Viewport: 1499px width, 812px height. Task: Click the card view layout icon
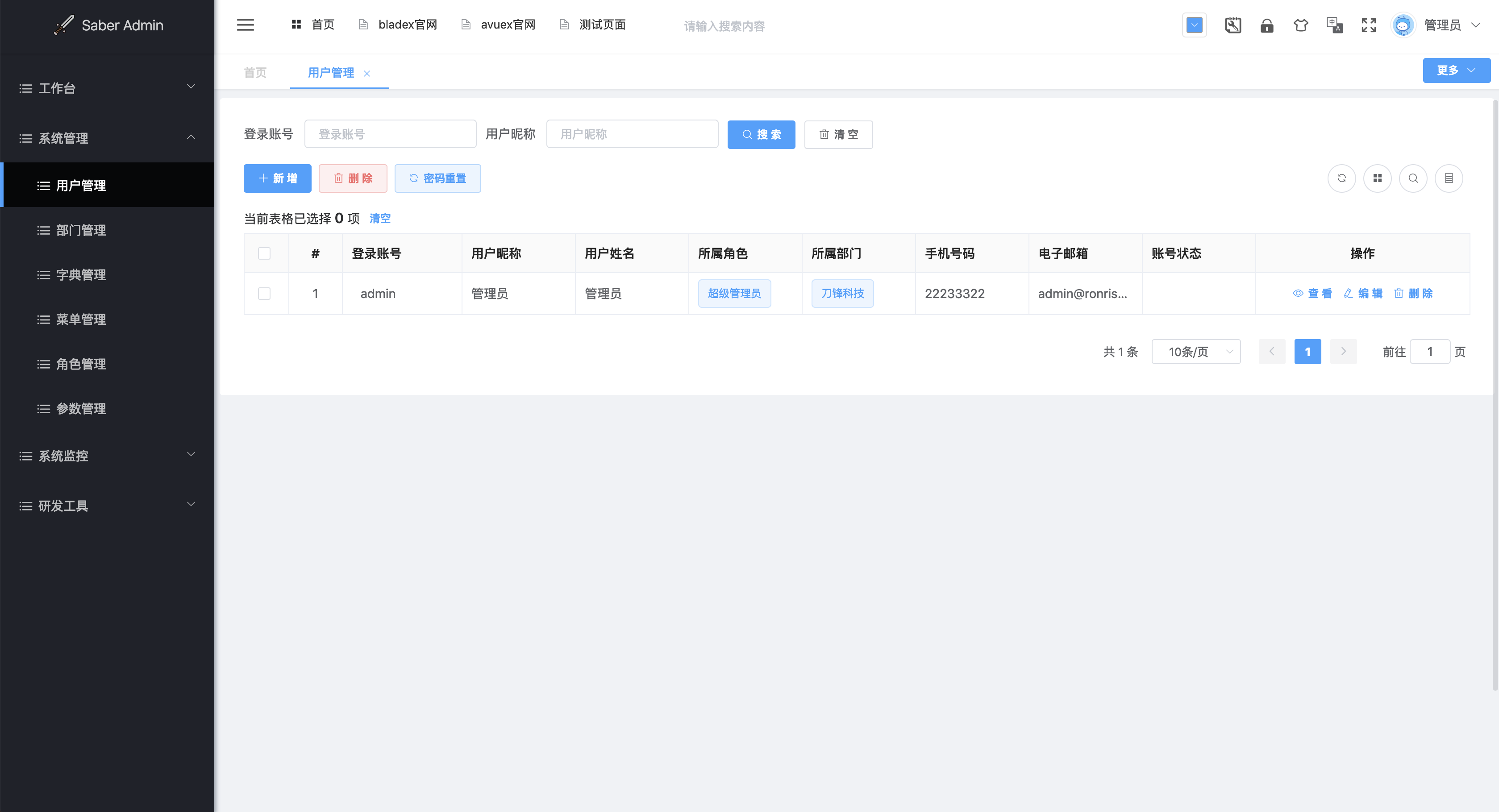point(1378,178)
